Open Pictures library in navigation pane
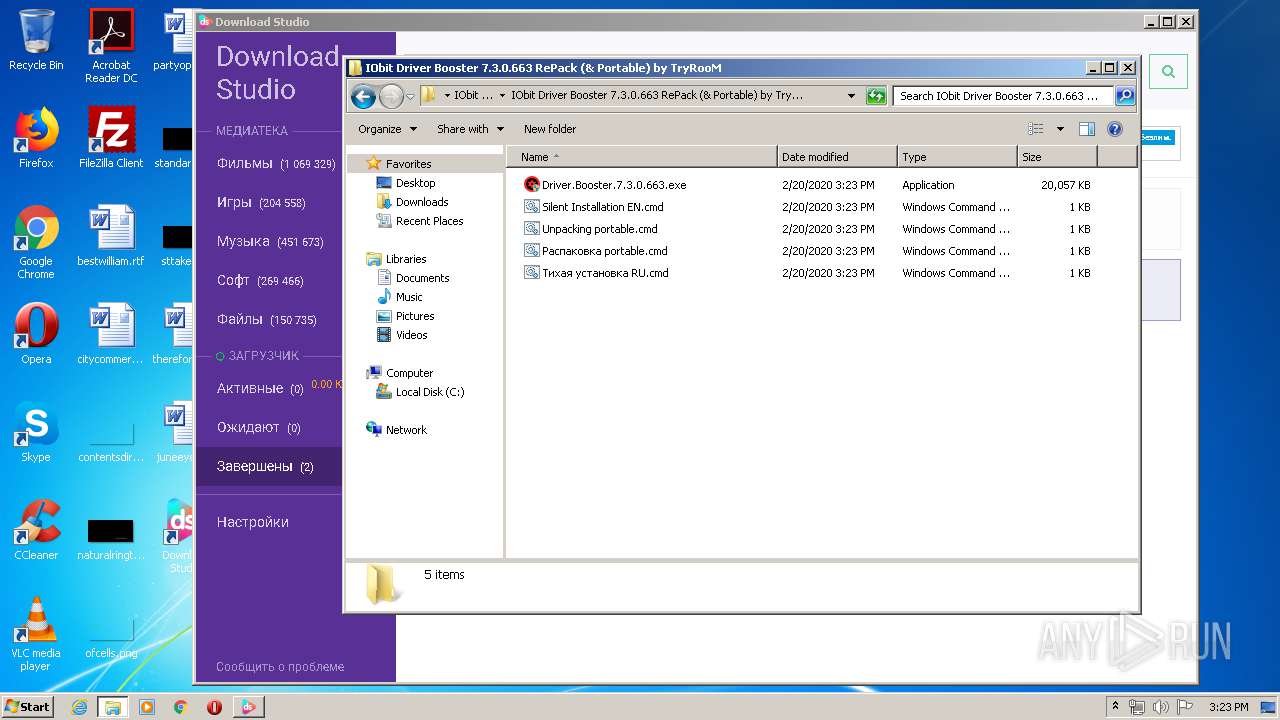The image size is (1280, 720). (415, 316)
